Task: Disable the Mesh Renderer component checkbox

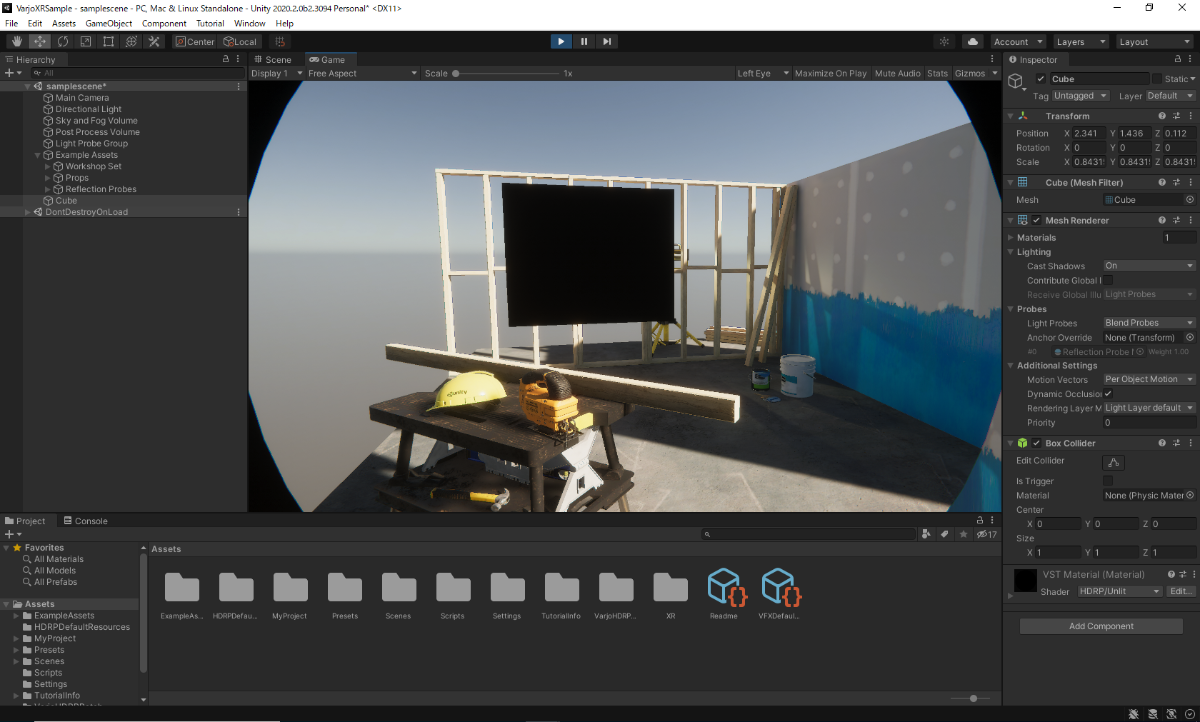Action: click(1037, 220)
